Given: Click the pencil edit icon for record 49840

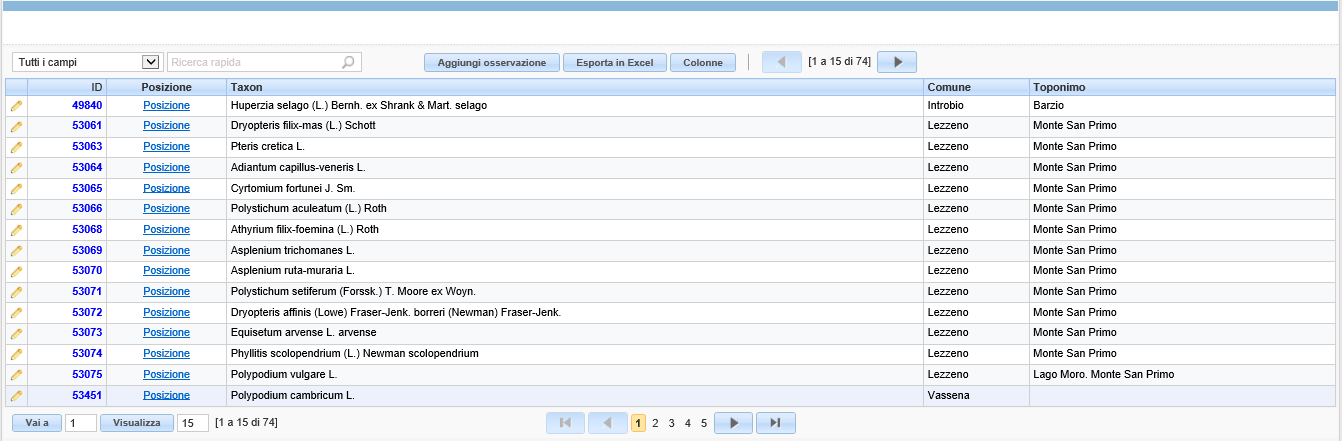Looking at the screenshot, I should 16,105.
